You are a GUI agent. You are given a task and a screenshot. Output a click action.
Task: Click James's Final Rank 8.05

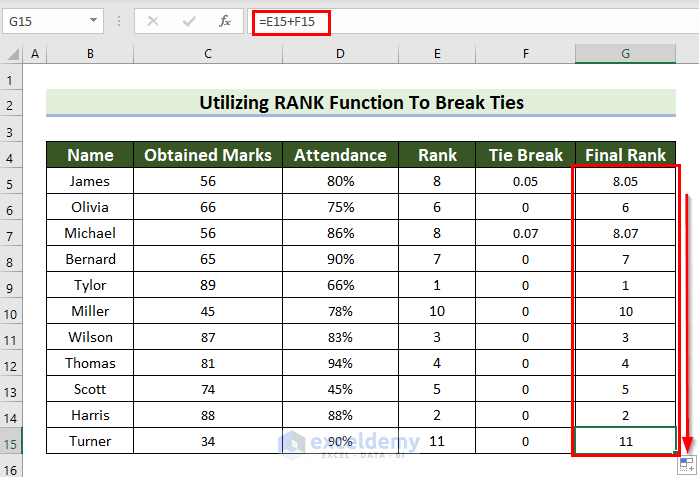[625, 181]
